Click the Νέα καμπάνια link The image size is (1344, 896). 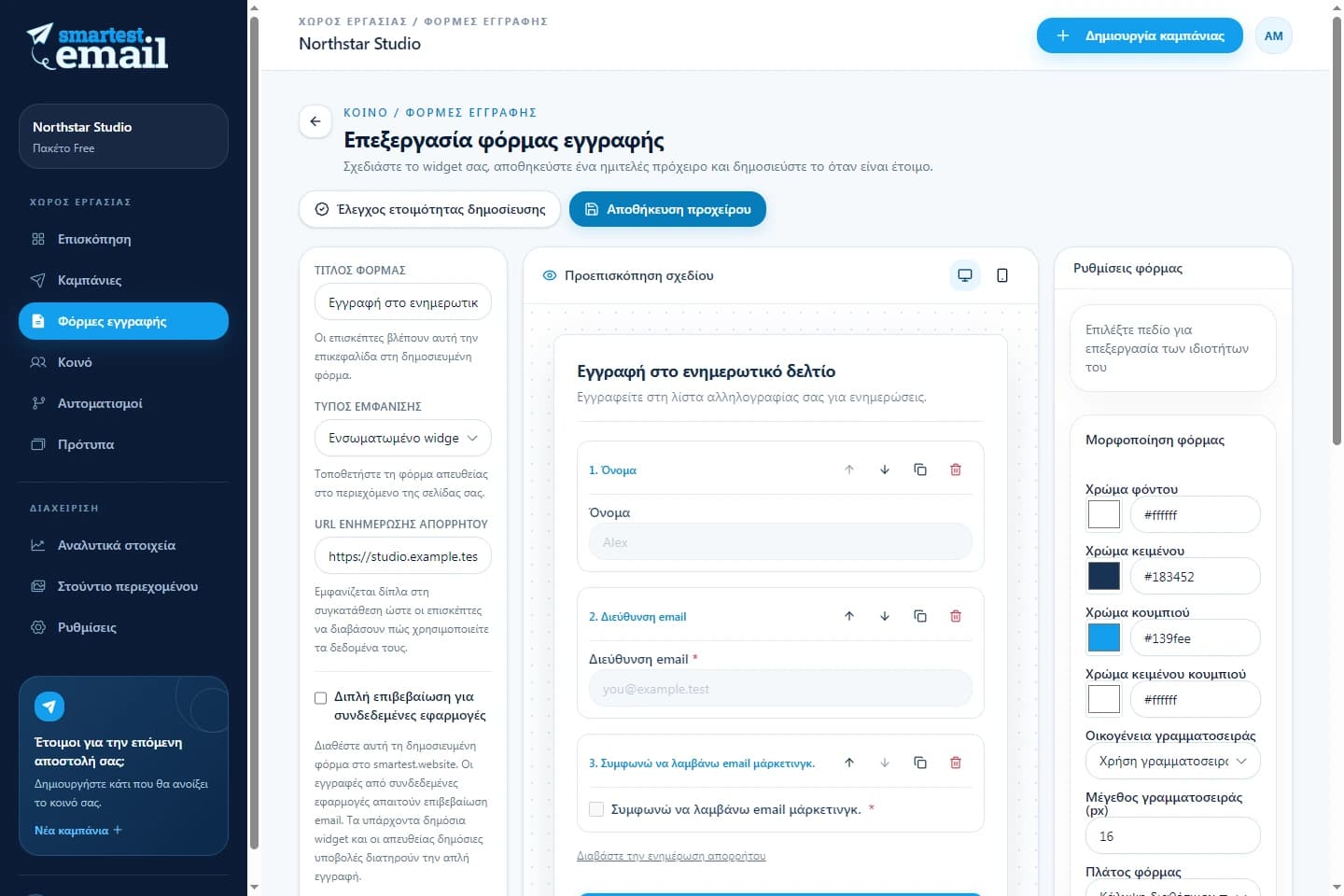click(78, 831)
